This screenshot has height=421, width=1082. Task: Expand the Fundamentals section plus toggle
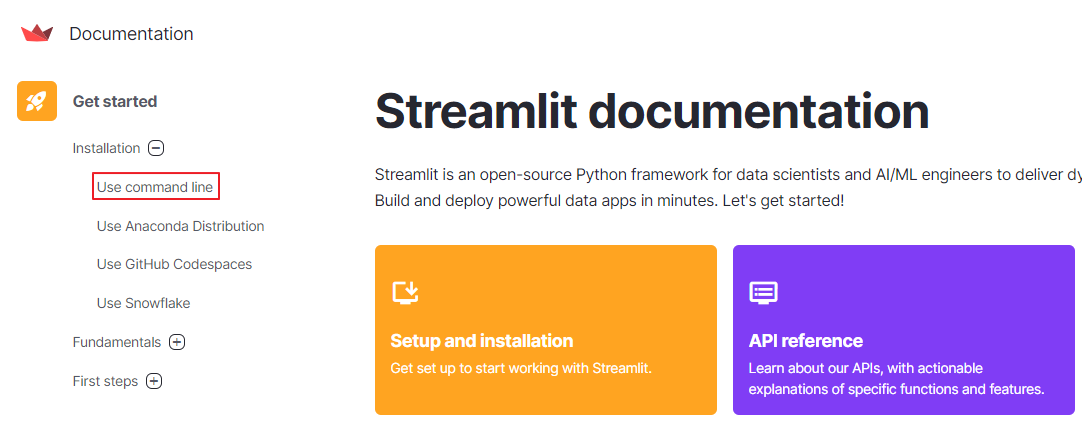(x=177, y=342)
